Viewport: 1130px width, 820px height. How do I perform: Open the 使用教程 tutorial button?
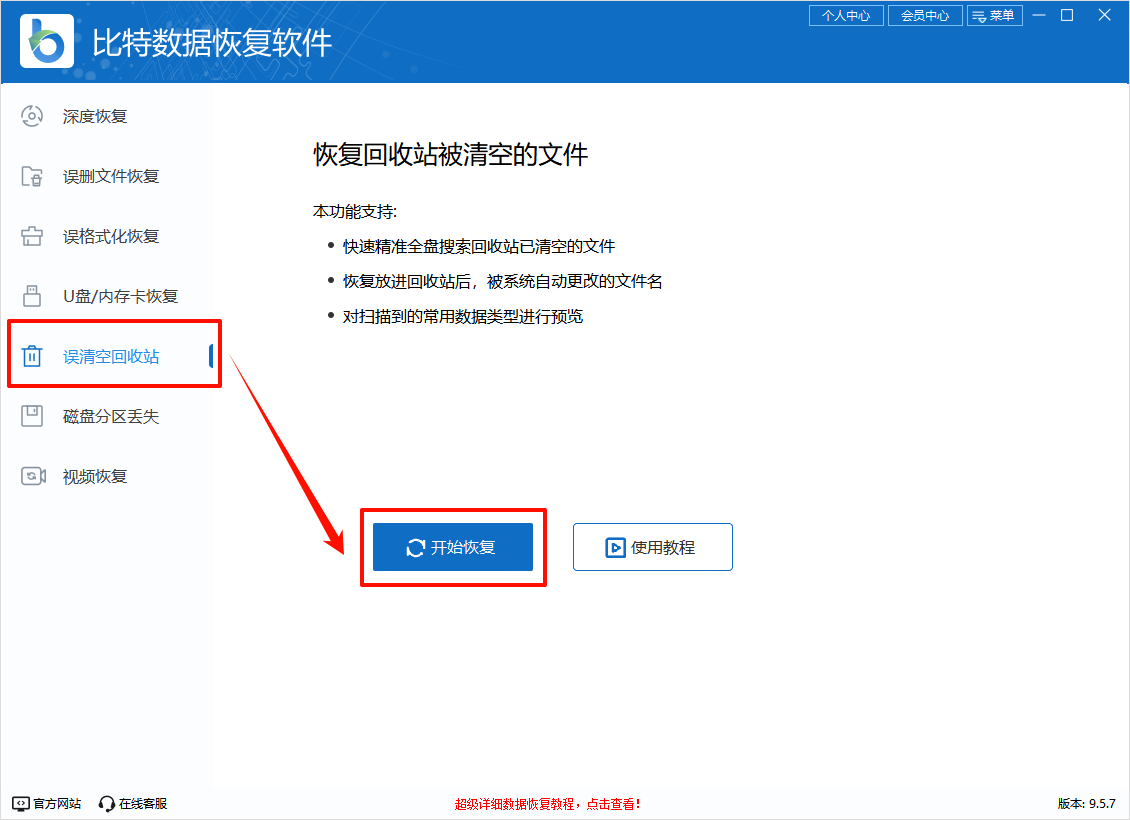click(653, 547)
